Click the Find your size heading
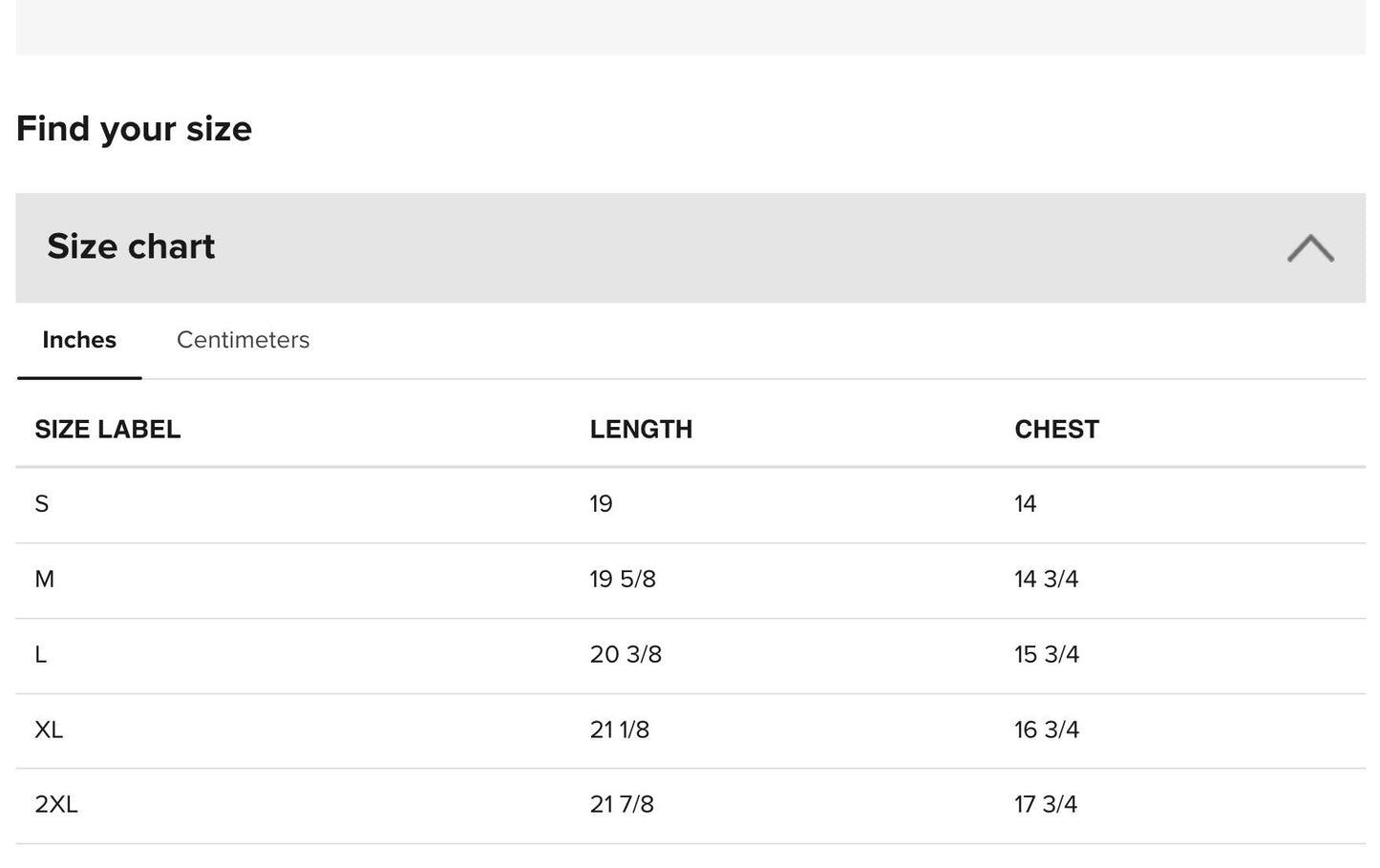This screenshot has height=868, width=1380. (134, 128)
